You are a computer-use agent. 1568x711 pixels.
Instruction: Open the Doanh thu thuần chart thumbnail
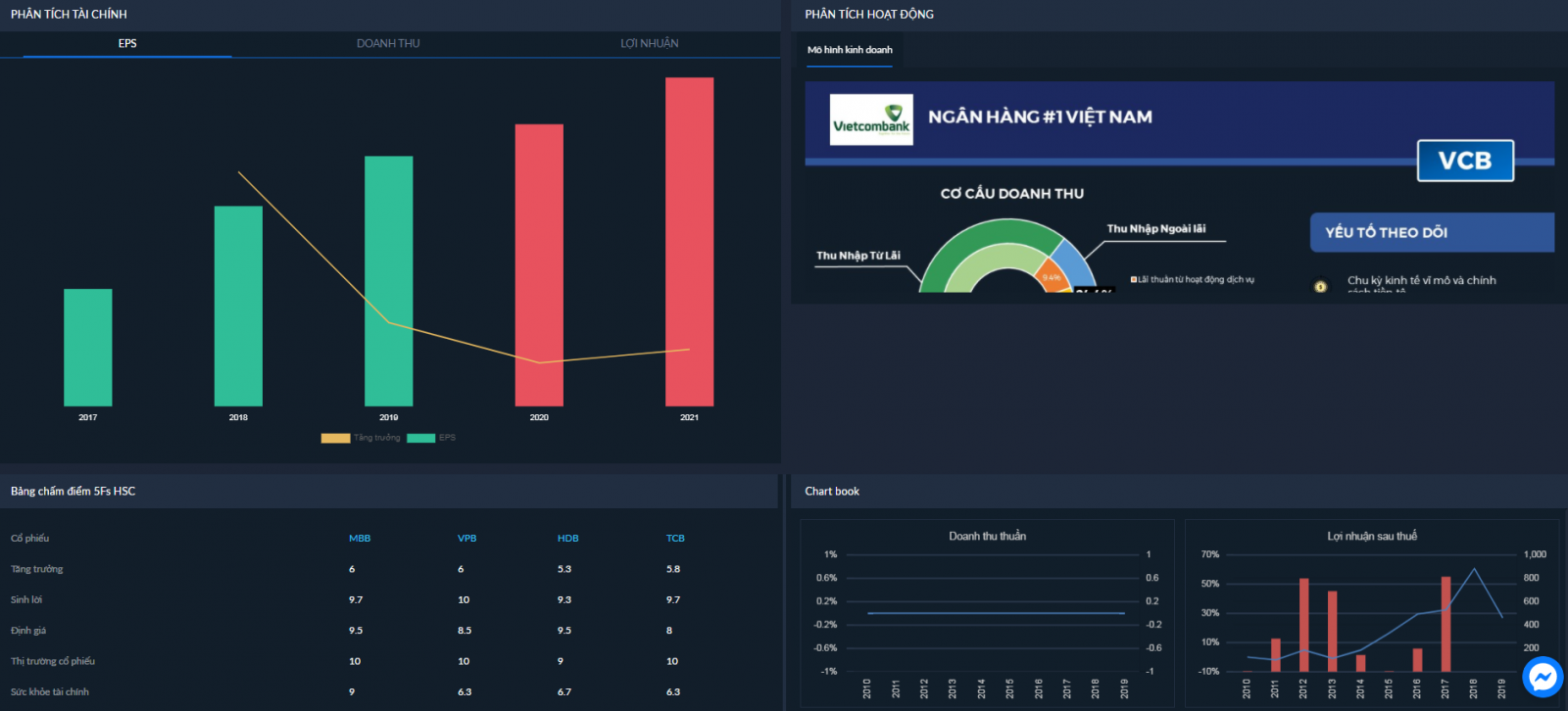coord(988,613)
